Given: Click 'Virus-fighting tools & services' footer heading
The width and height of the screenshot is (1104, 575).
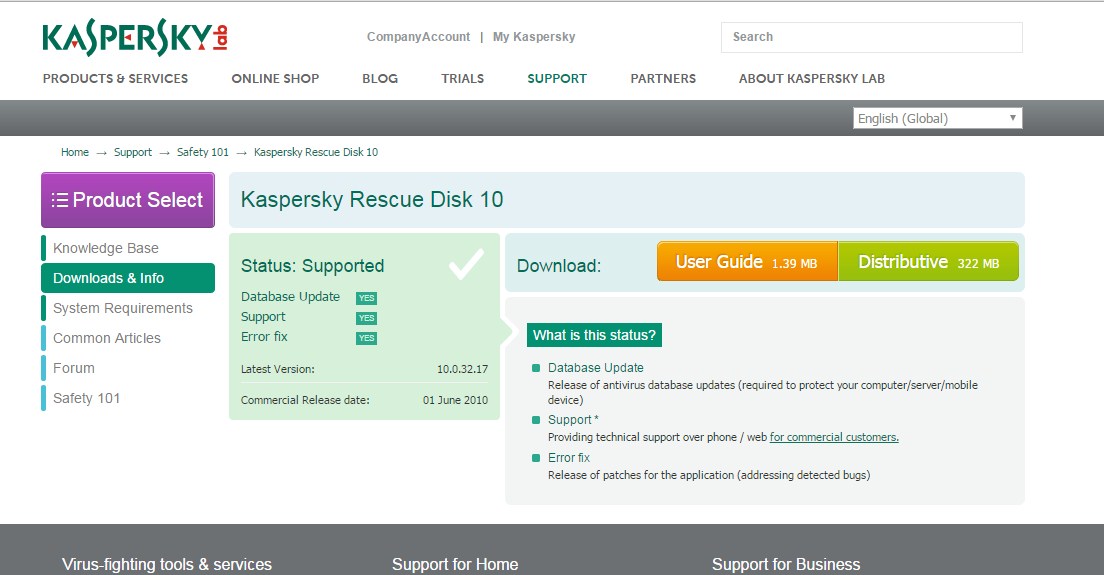Looking at the screenshot, I should 167,564.
